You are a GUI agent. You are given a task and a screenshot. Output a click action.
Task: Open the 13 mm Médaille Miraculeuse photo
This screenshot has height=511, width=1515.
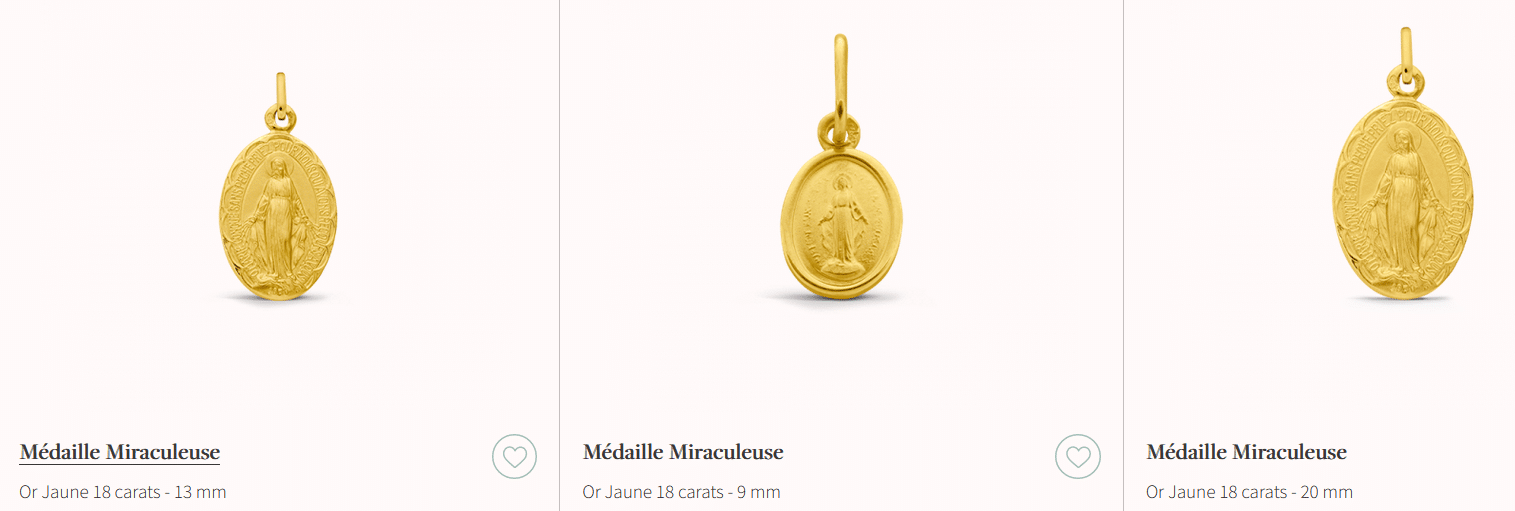pyautogui.click(x=278, y=187)
